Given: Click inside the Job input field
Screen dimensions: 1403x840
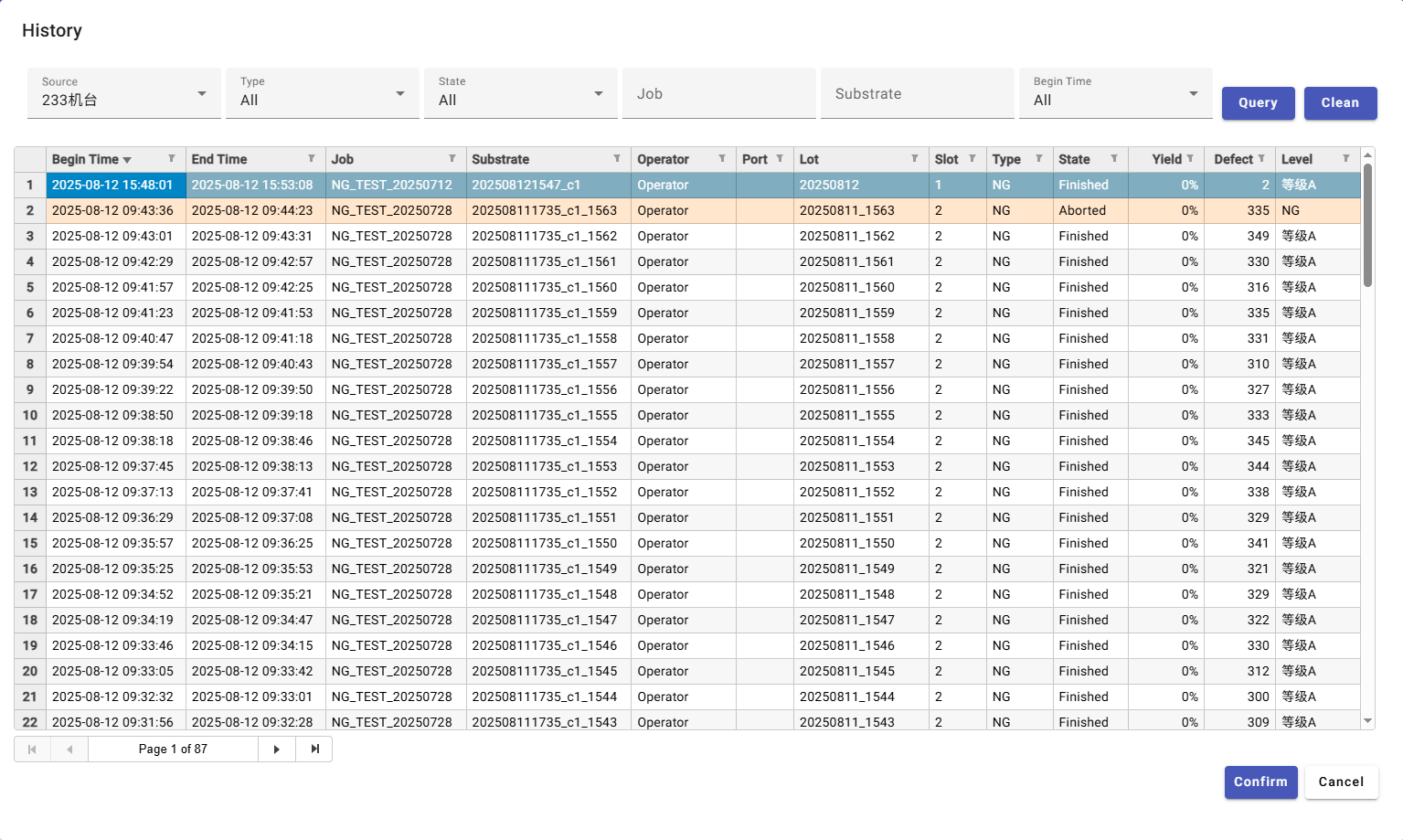Looking at the screenshot, I should tap(719, 94).
